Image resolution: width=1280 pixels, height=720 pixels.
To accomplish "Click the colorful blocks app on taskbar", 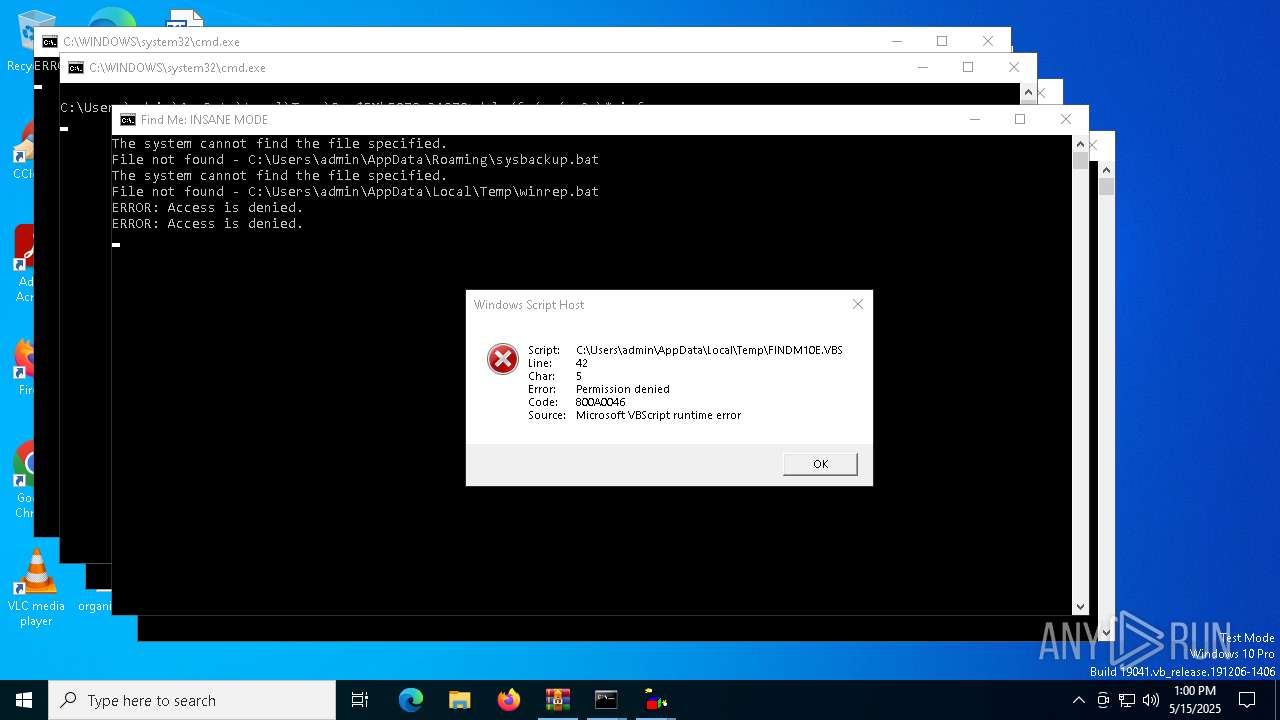I will [x=655, y=700].
